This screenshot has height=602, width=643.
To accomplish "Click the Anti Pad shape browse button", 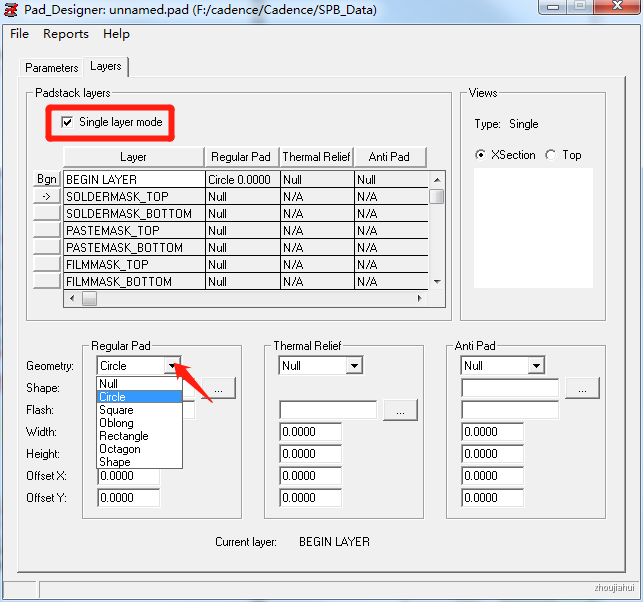I will [582, 388].
